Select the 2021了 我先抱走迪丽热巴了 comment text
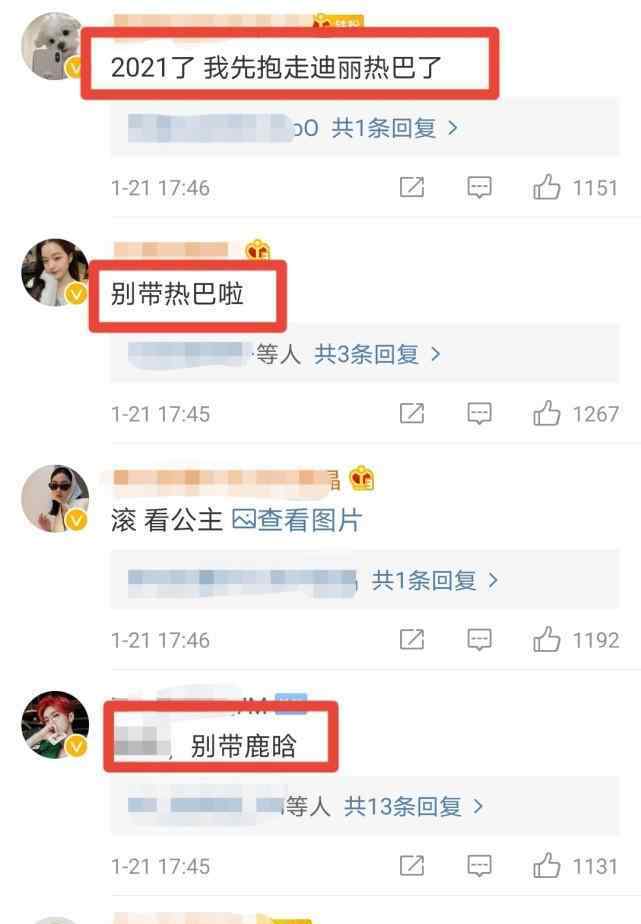Screen dimensions: 641x924 (276, 67)
